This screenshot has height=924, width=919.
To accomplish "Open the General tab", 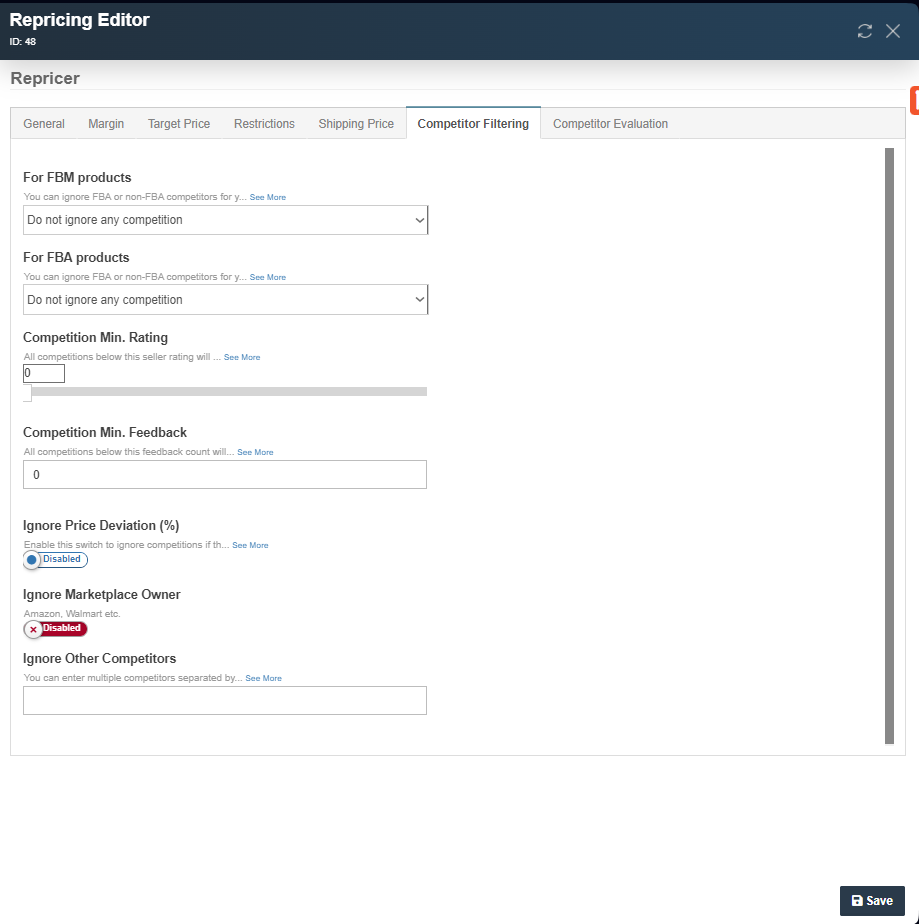I will (44, 124).
